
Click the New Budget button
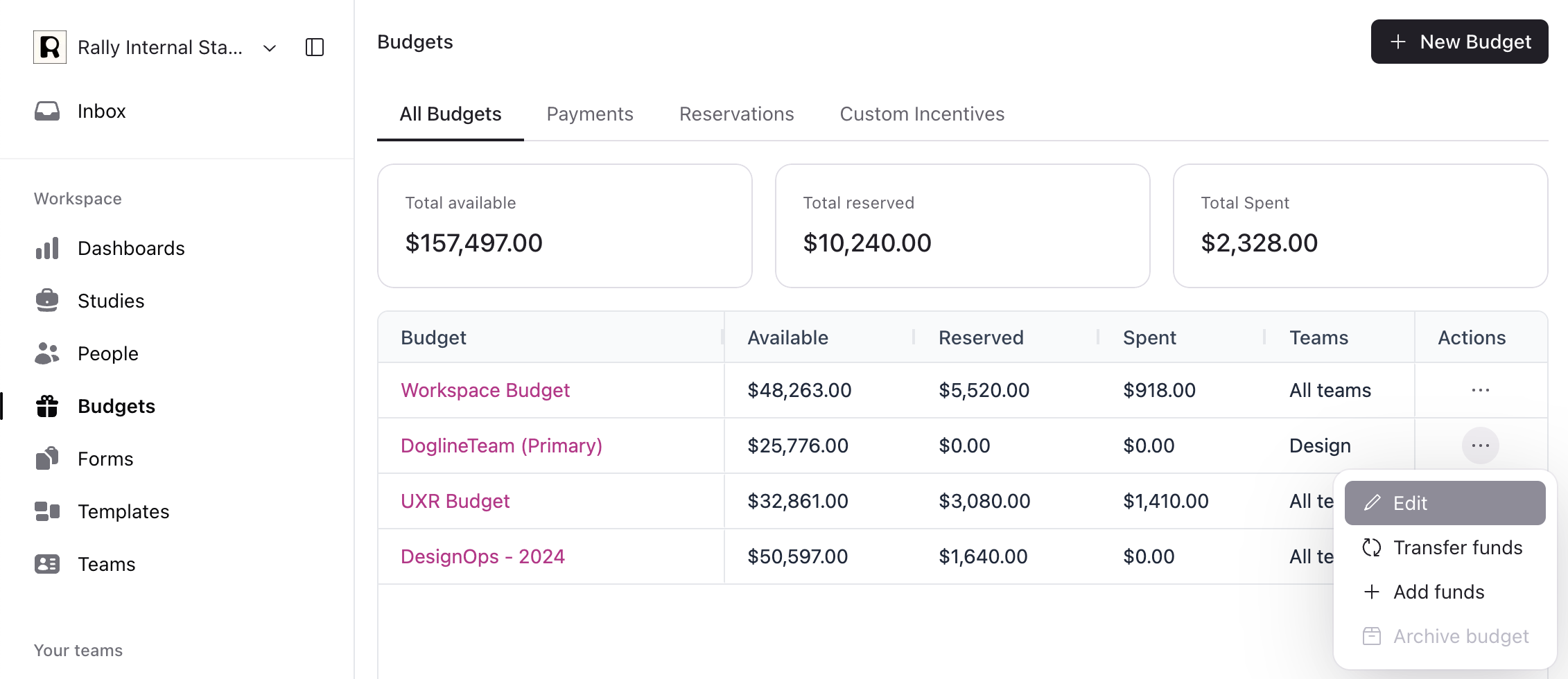(x=1459, y=42)
